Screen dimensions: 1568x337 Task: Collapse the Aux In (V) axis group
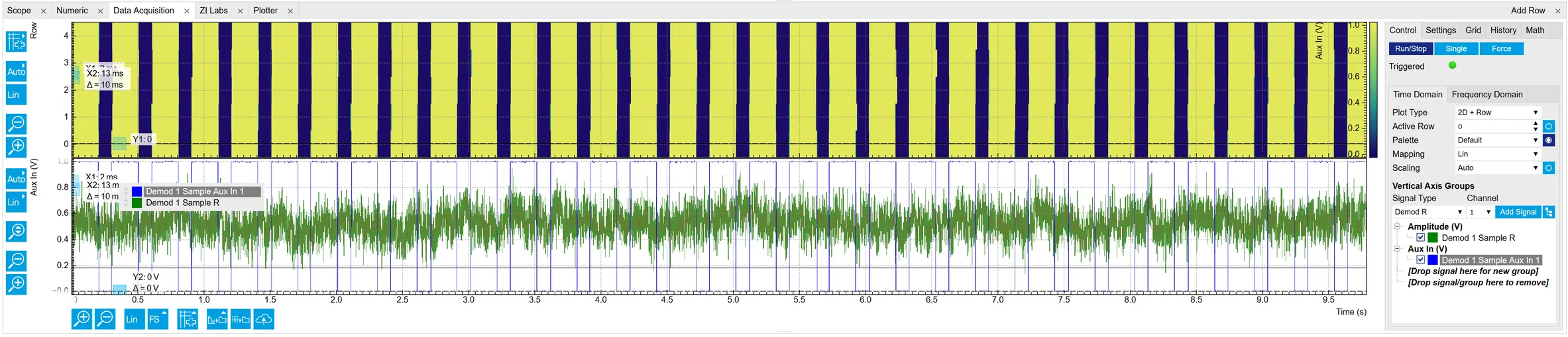point(1397,249)
